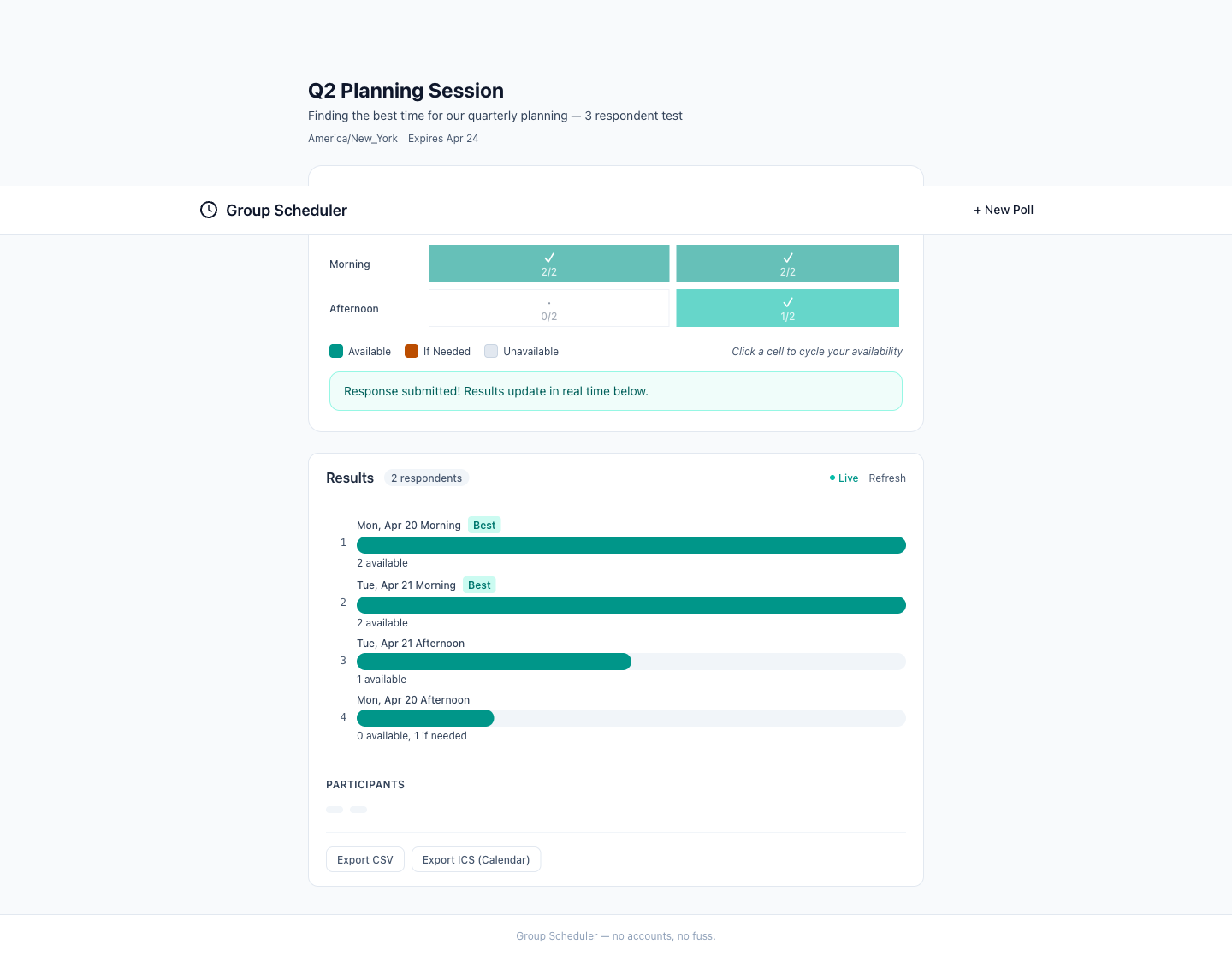Click the Best badge on Mon, Apr 20 Morning
Image resolution: width=1232 pixels, height=956 pixels.
click(x=484, y=526)
